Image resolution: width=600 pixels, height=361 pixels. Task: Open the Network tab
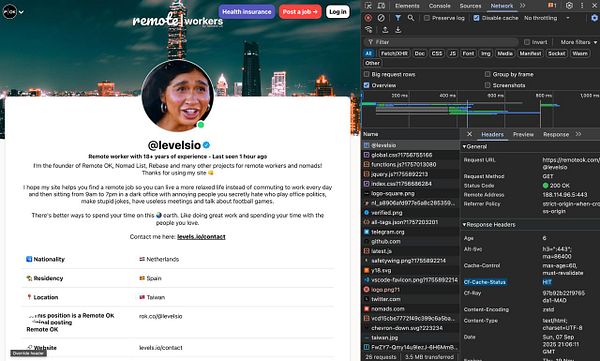[502, 6]
